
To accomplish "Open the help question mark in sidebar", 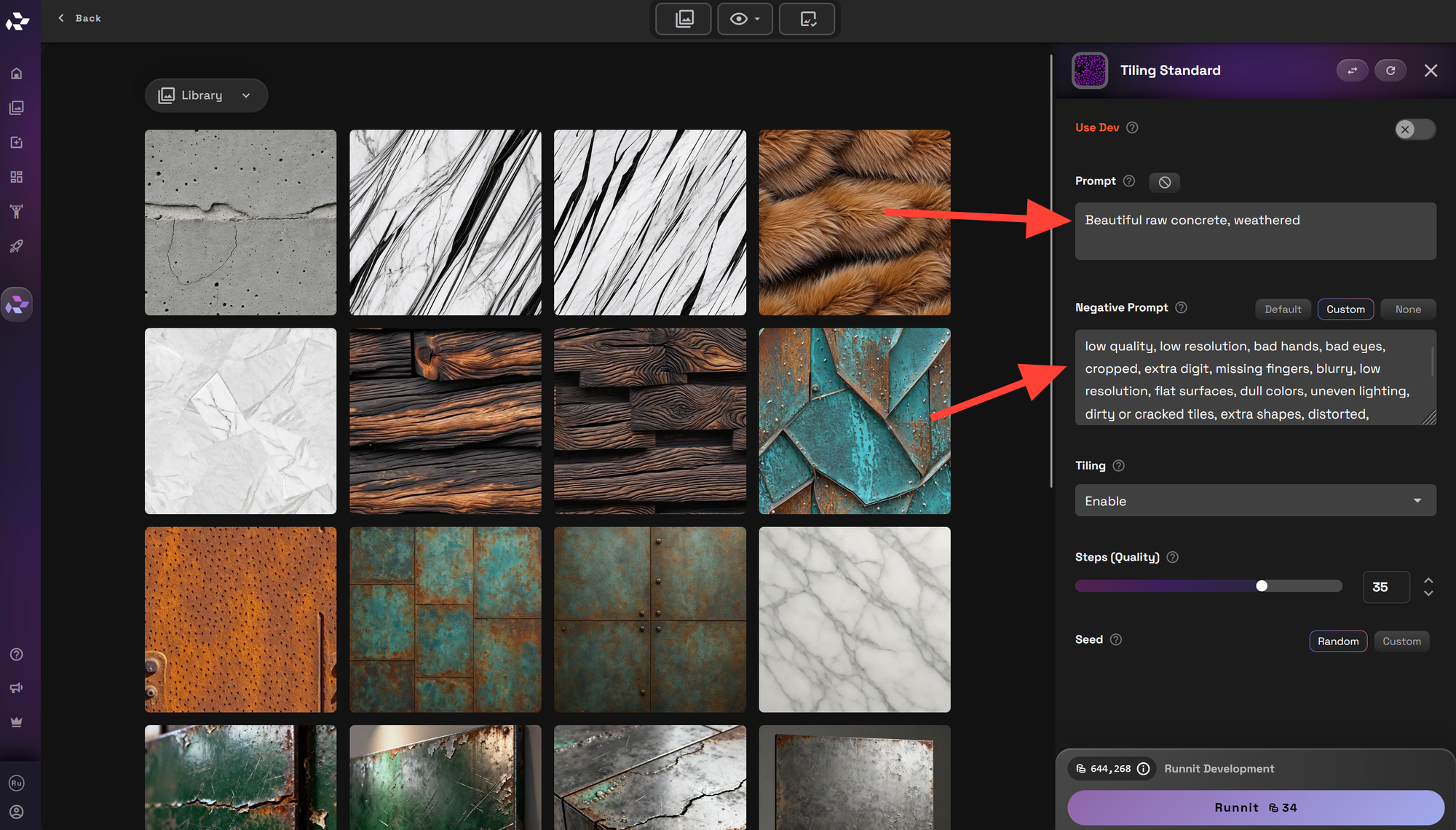I will coord(17,654).
